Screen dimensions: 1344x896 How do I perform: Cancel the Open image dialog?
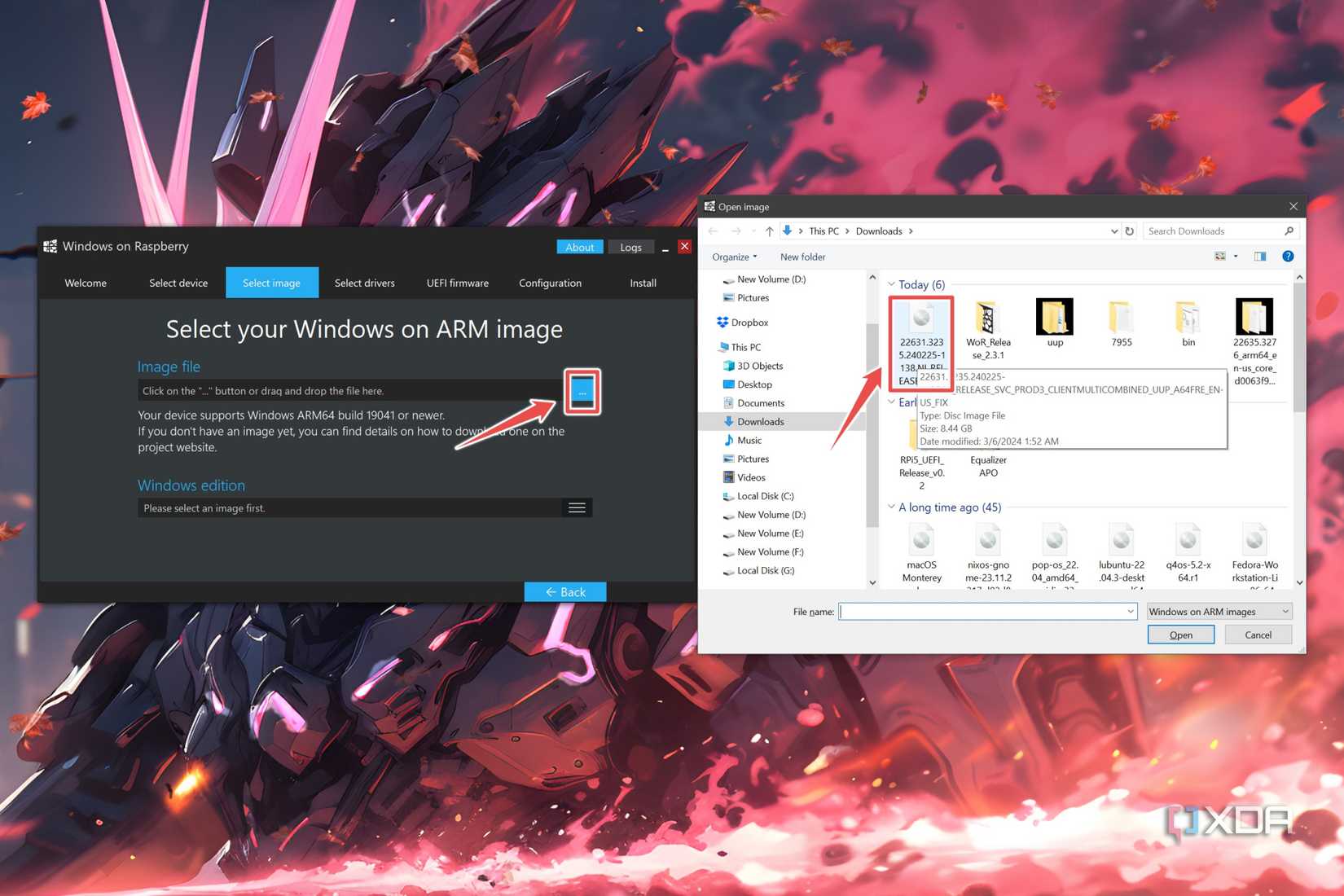click(x=1258, y=635)
